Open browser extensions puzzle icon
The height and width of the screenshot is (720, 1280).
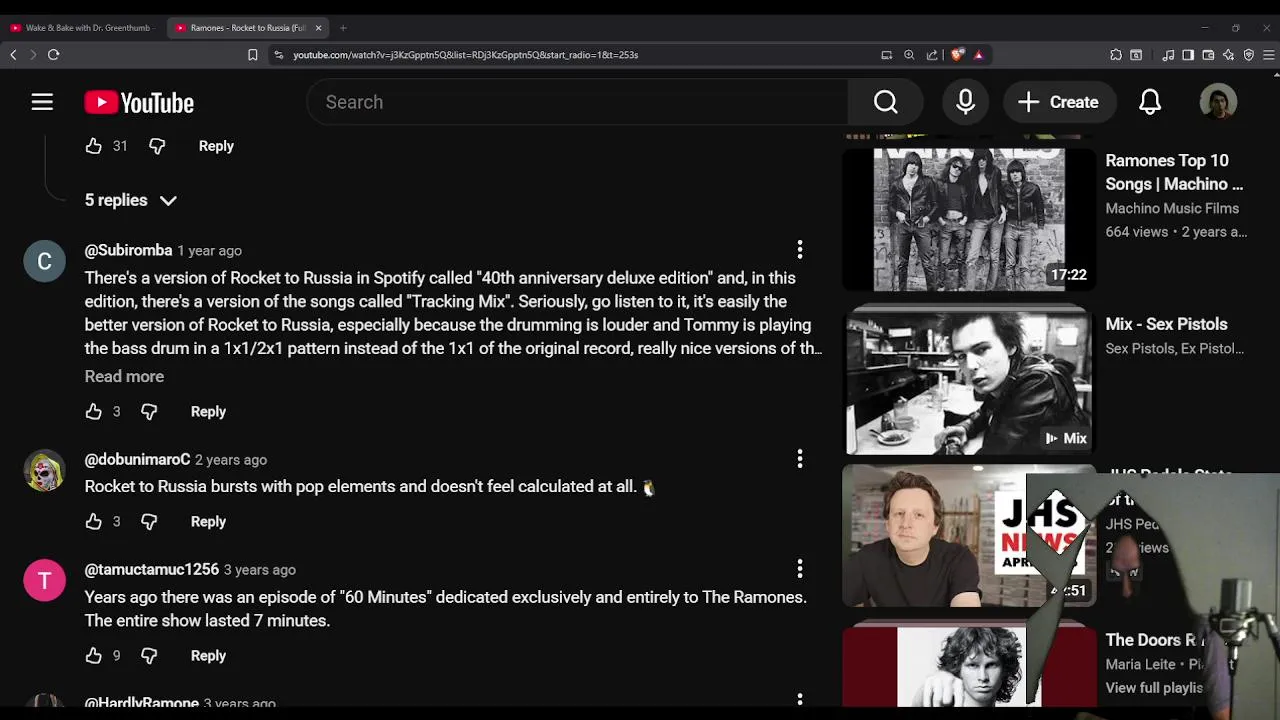(1116, 55)
